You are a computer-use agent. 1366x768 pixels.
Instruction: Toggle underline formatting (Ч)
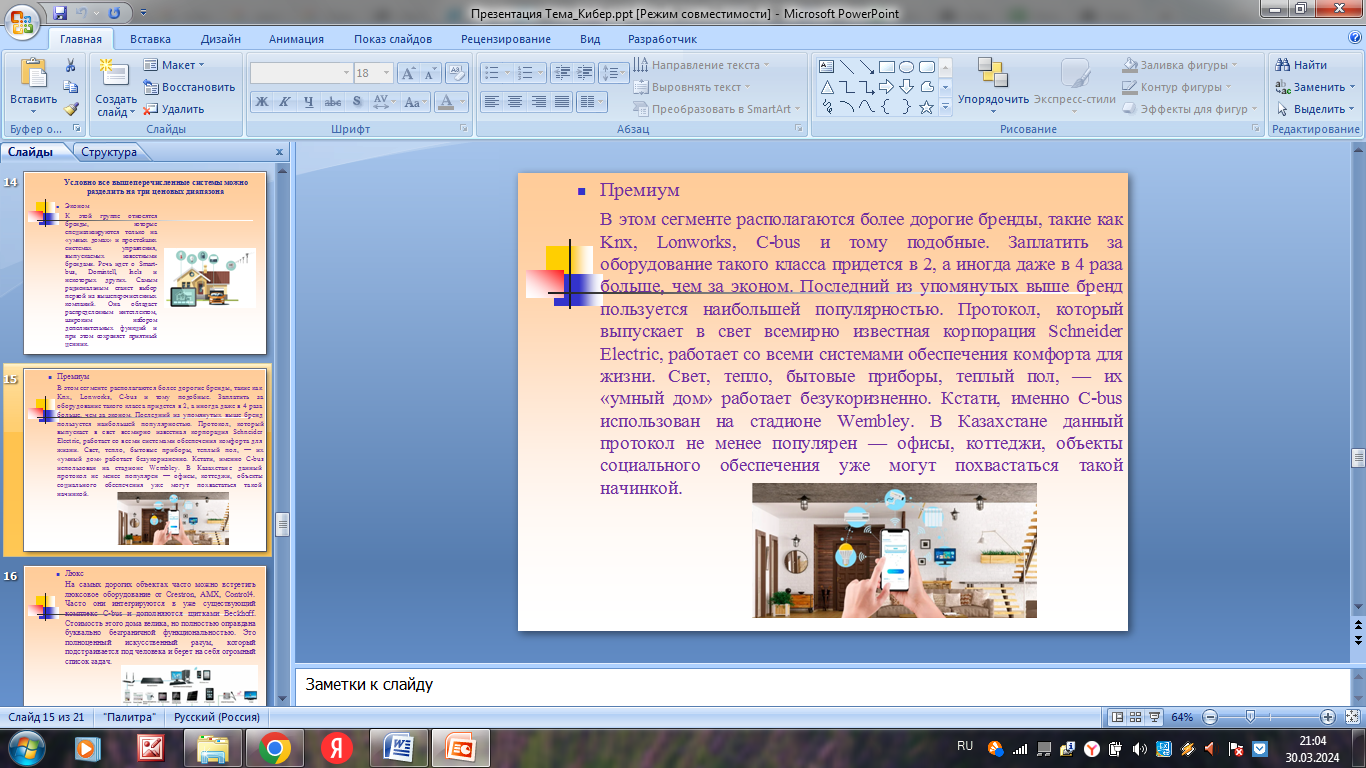(309, 102)
